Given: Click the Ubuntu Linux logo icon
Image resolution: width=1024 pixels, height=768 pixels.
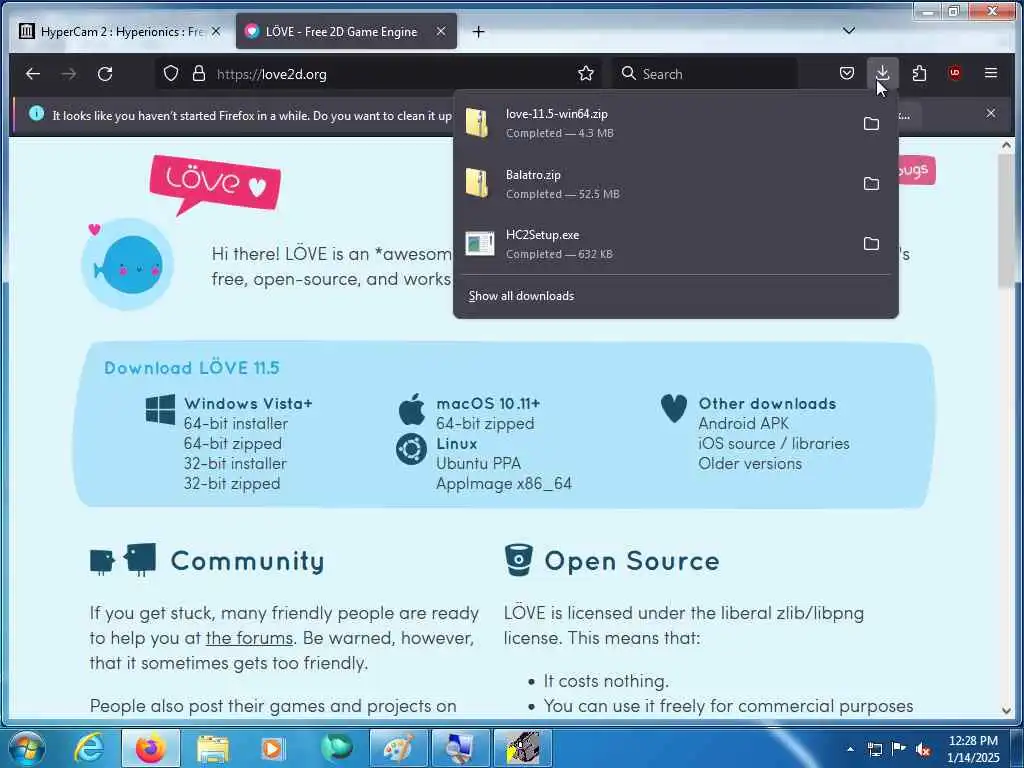Looking at the screenshot, I should 411,449.
